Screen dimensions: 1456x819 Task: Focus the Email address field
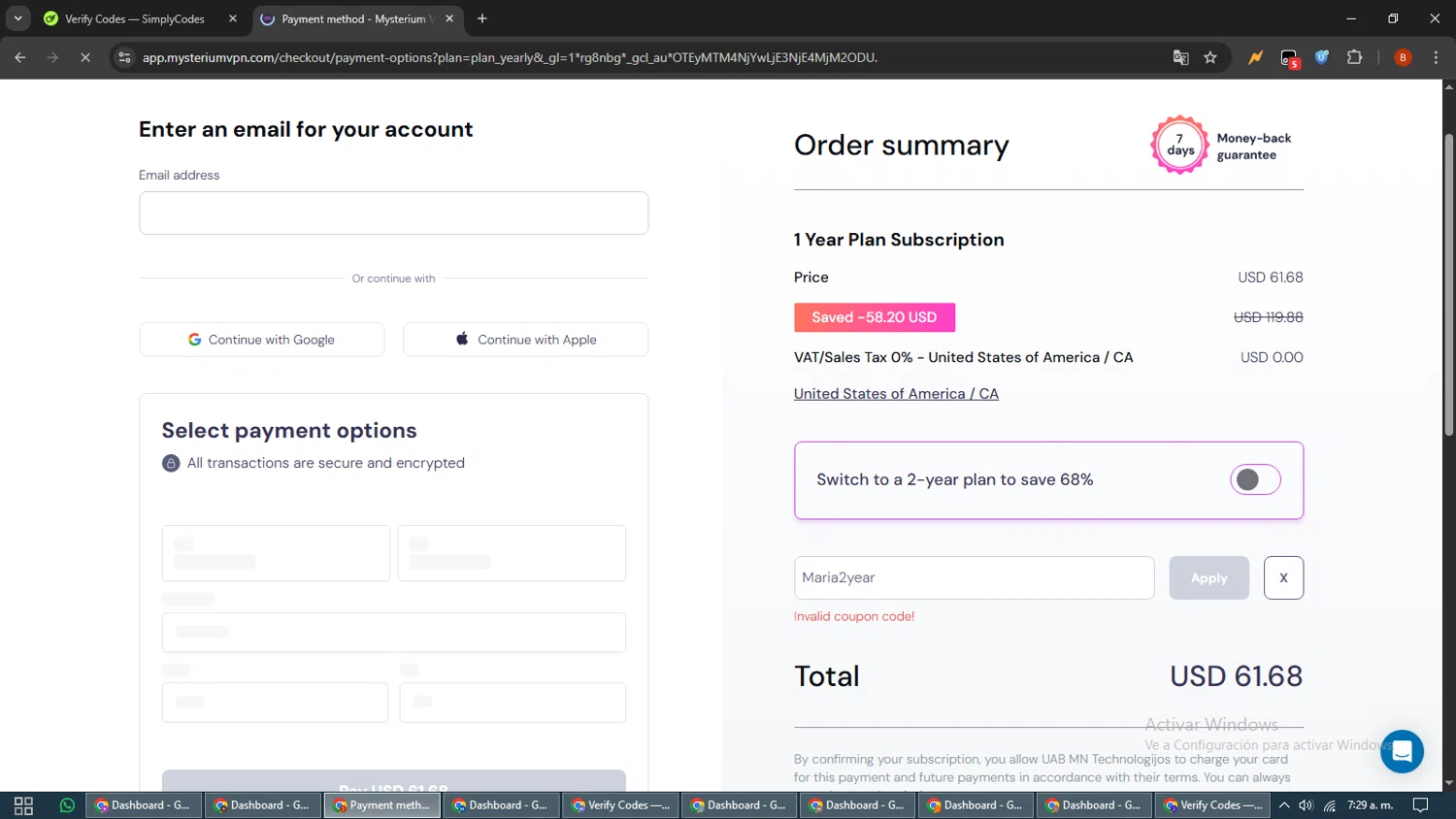[x=393, y=213]
